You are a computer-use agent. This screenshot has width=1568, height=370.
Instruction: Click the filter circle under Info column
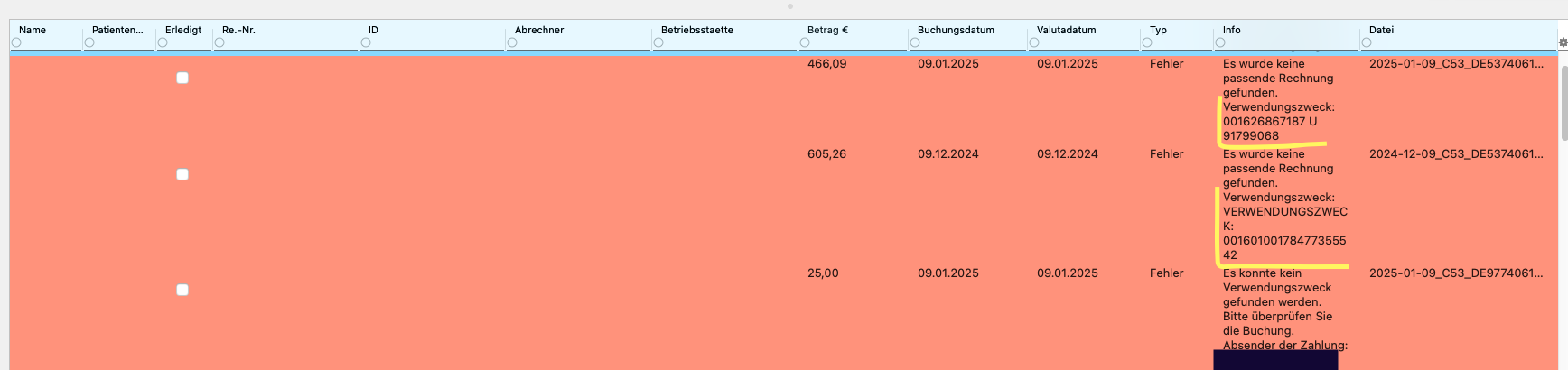[x=1220, y=42]
